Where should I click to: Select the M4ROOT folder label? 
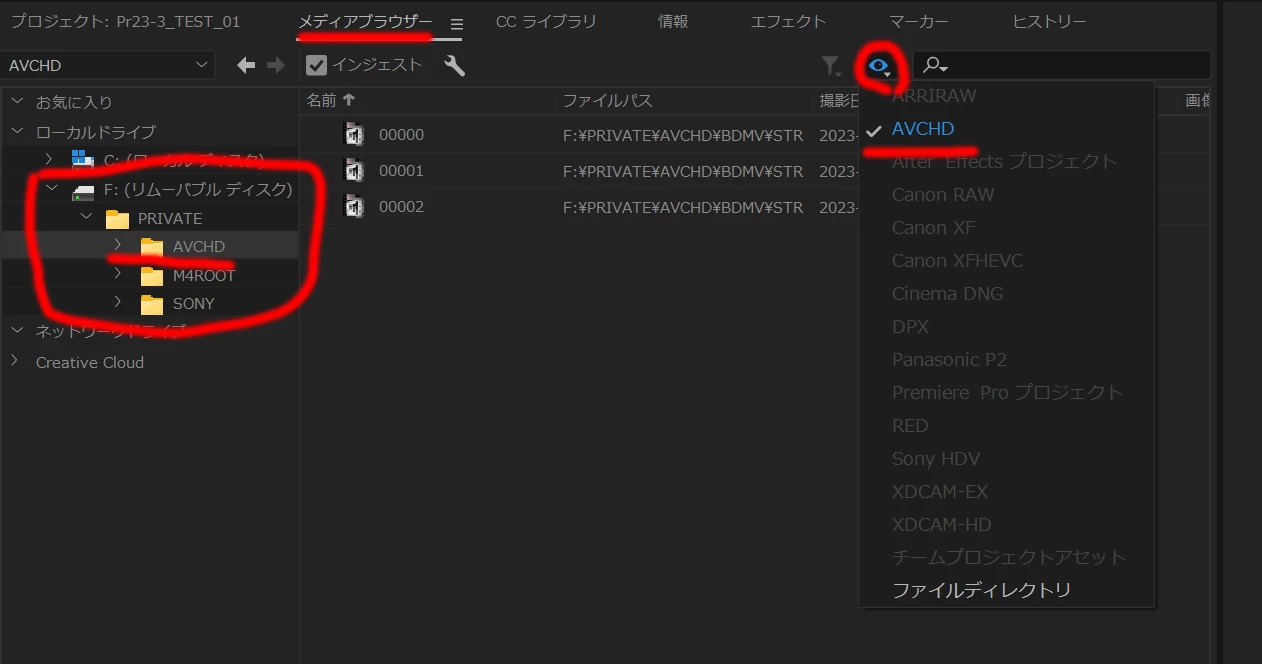coord(204,275)
